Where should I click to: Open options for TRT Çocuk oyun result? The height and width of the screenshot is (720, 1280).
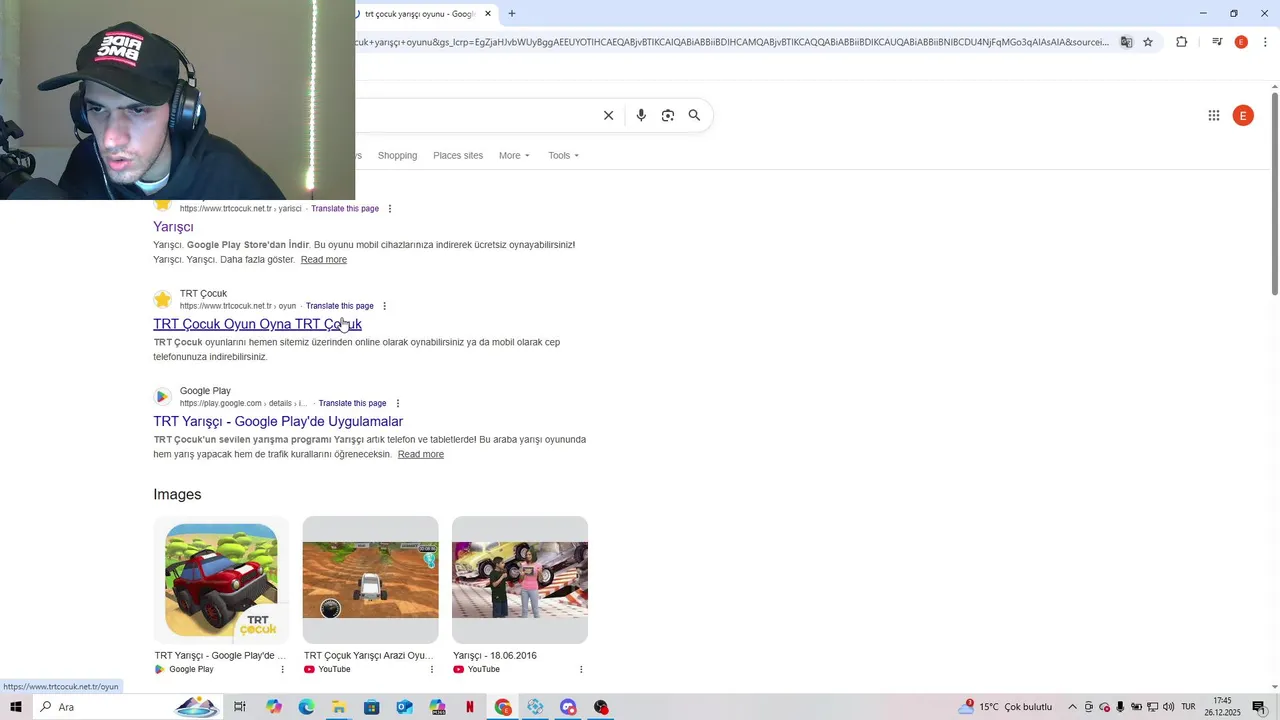coord(385,306)
